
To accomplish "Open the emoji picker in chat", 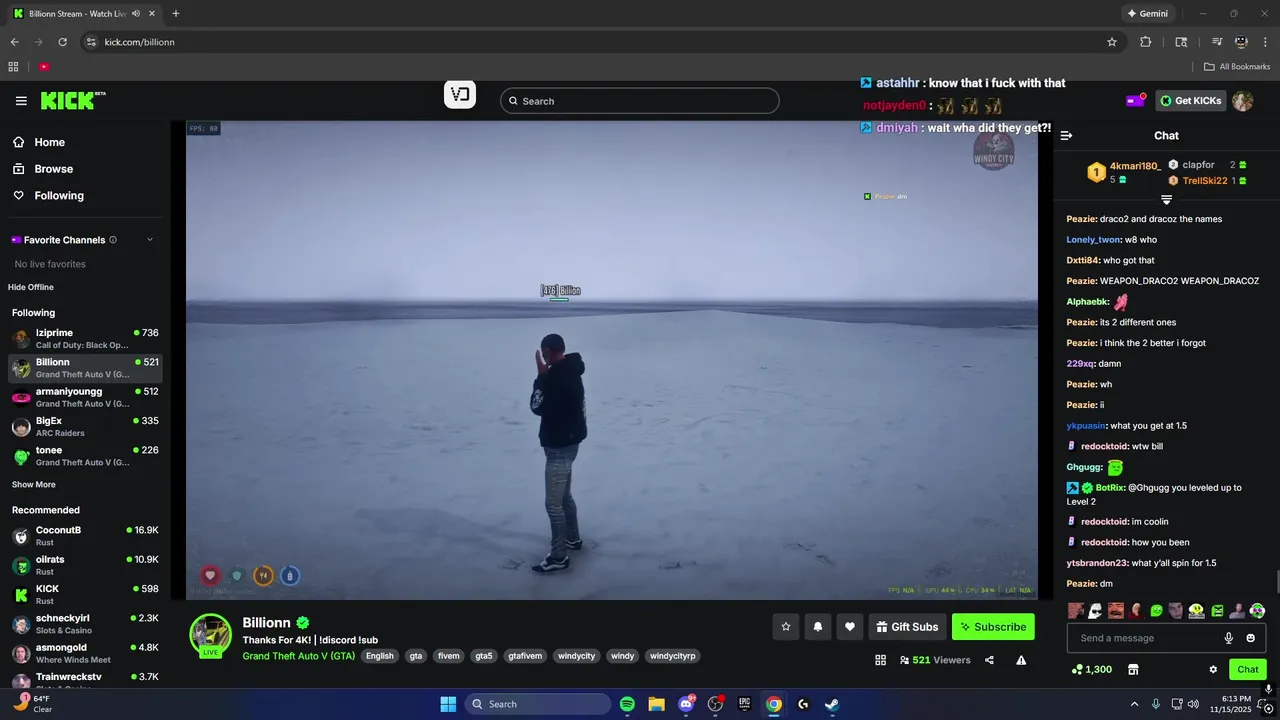I will click(x=1251, y=638).
